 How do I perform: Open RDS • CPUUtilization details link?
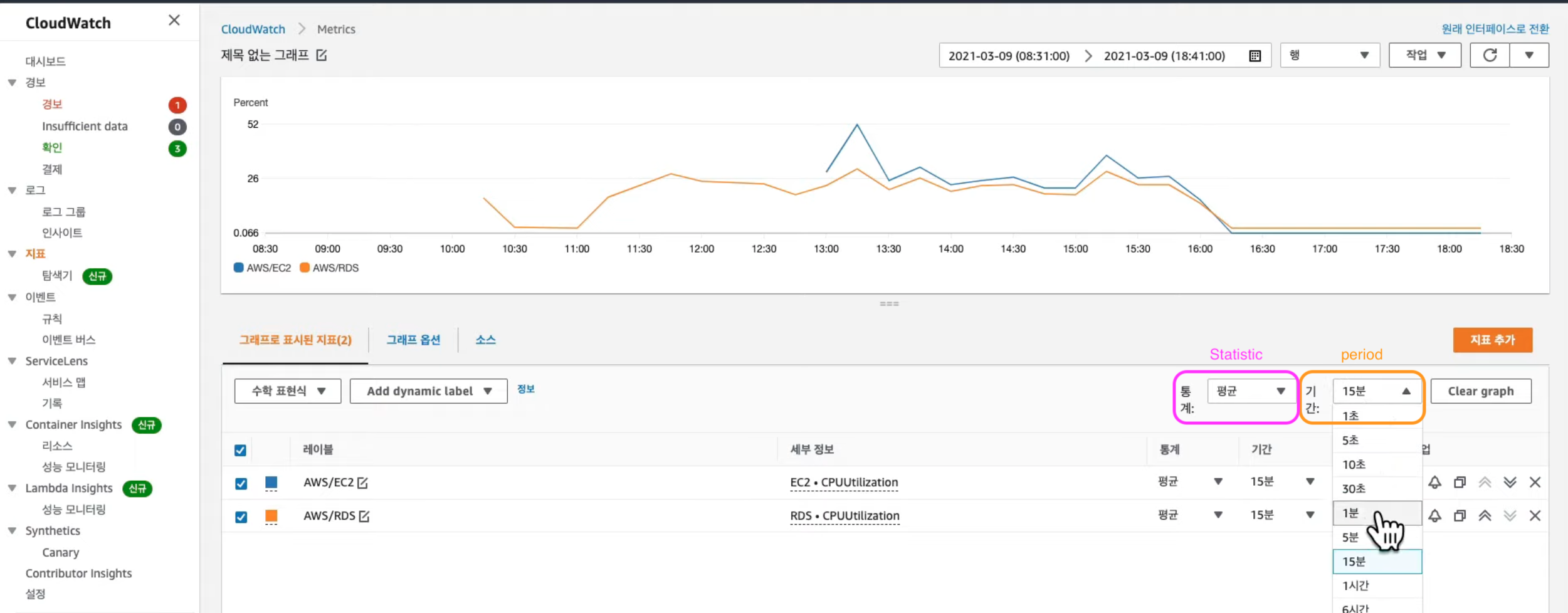(845, 515)
